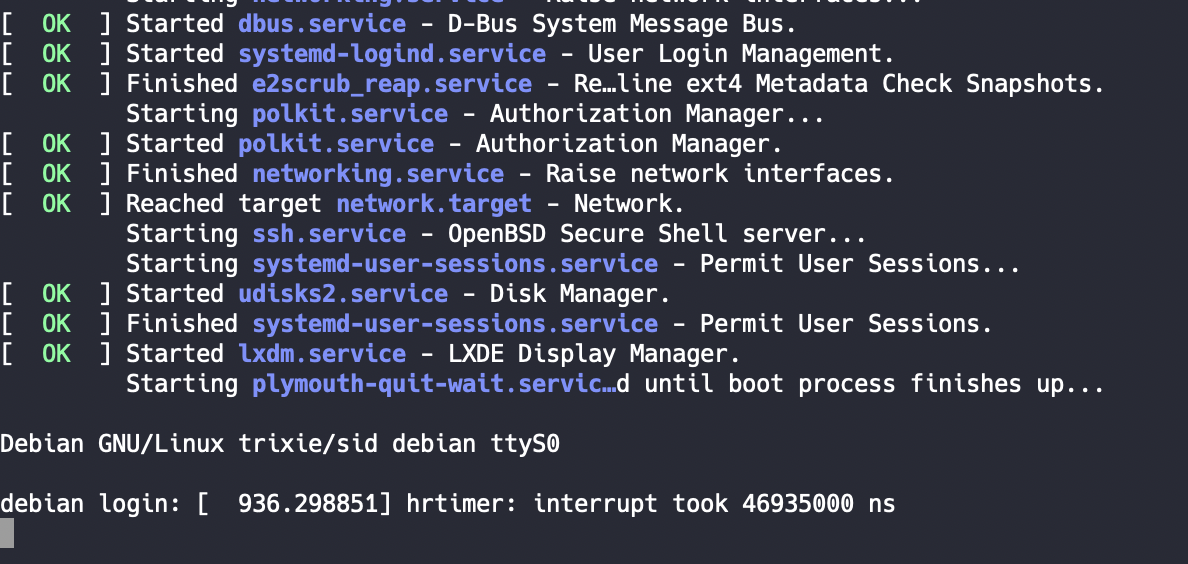Click 'hrtimer: interrupt took 46935000 ns' message
Image resolution: width=1188 pixels, height=564 pixels.
click(x=651, y=504)
